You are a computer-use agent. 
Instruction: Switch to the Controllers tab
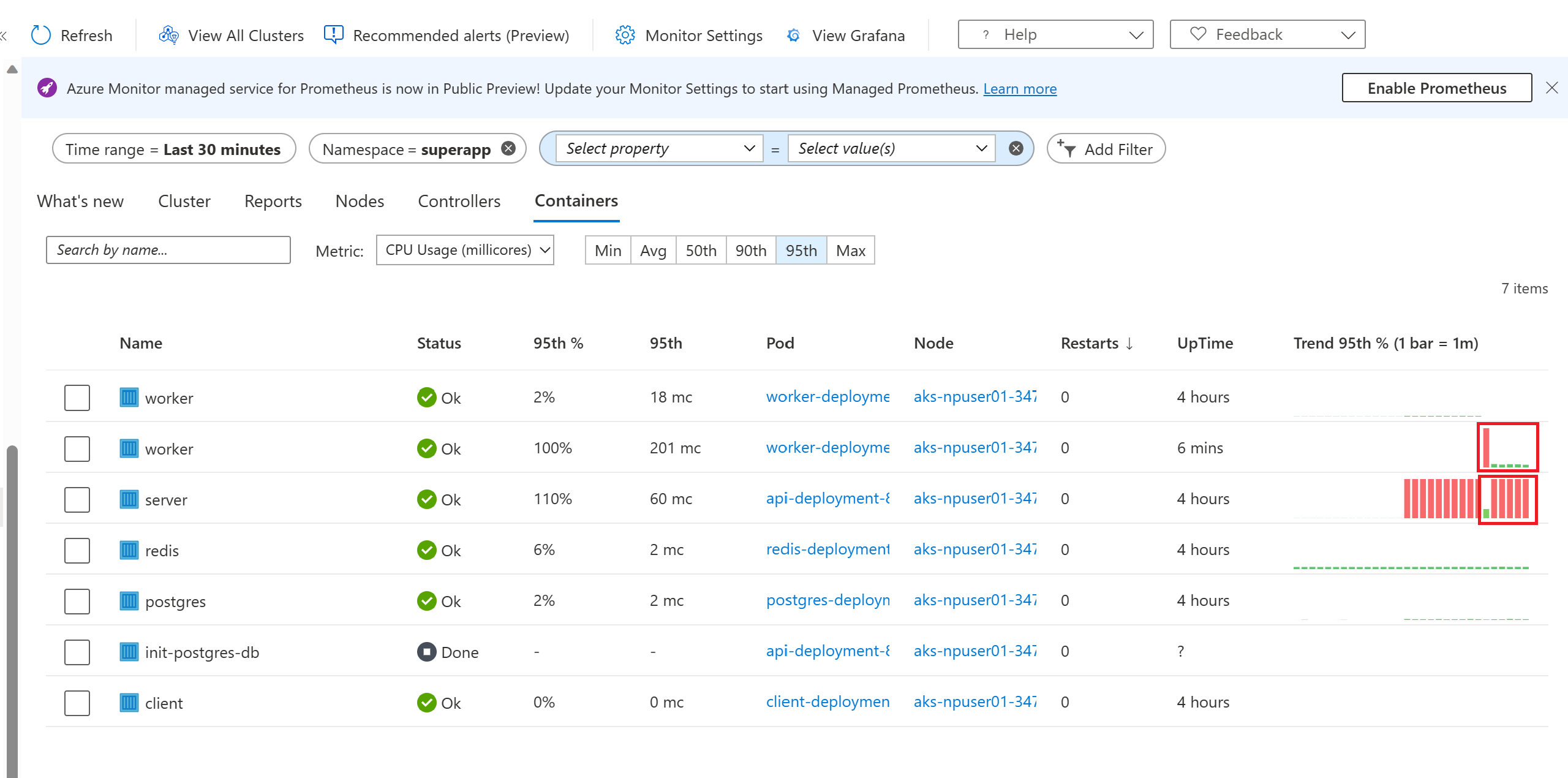(x=459, y=201)
